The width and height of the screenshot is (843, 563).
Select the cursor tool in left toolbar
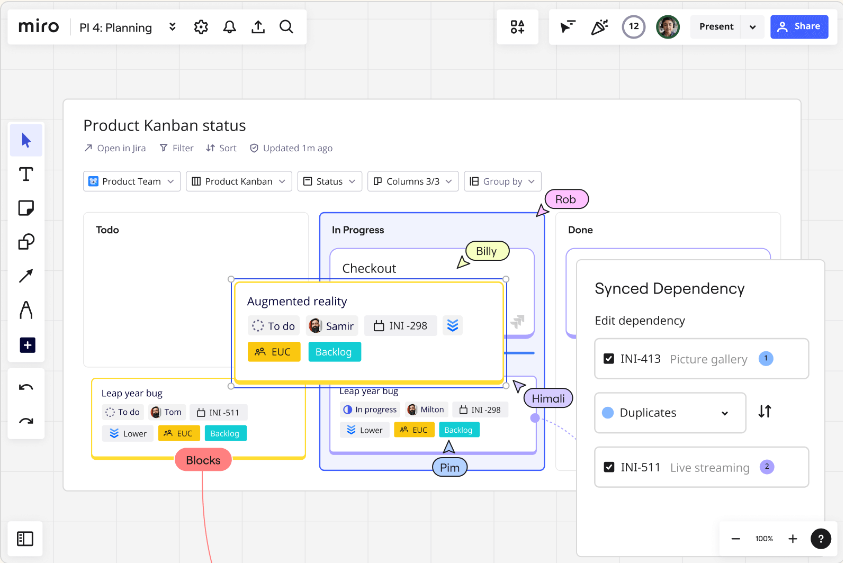pyautogui.click(x=26, y=140)
